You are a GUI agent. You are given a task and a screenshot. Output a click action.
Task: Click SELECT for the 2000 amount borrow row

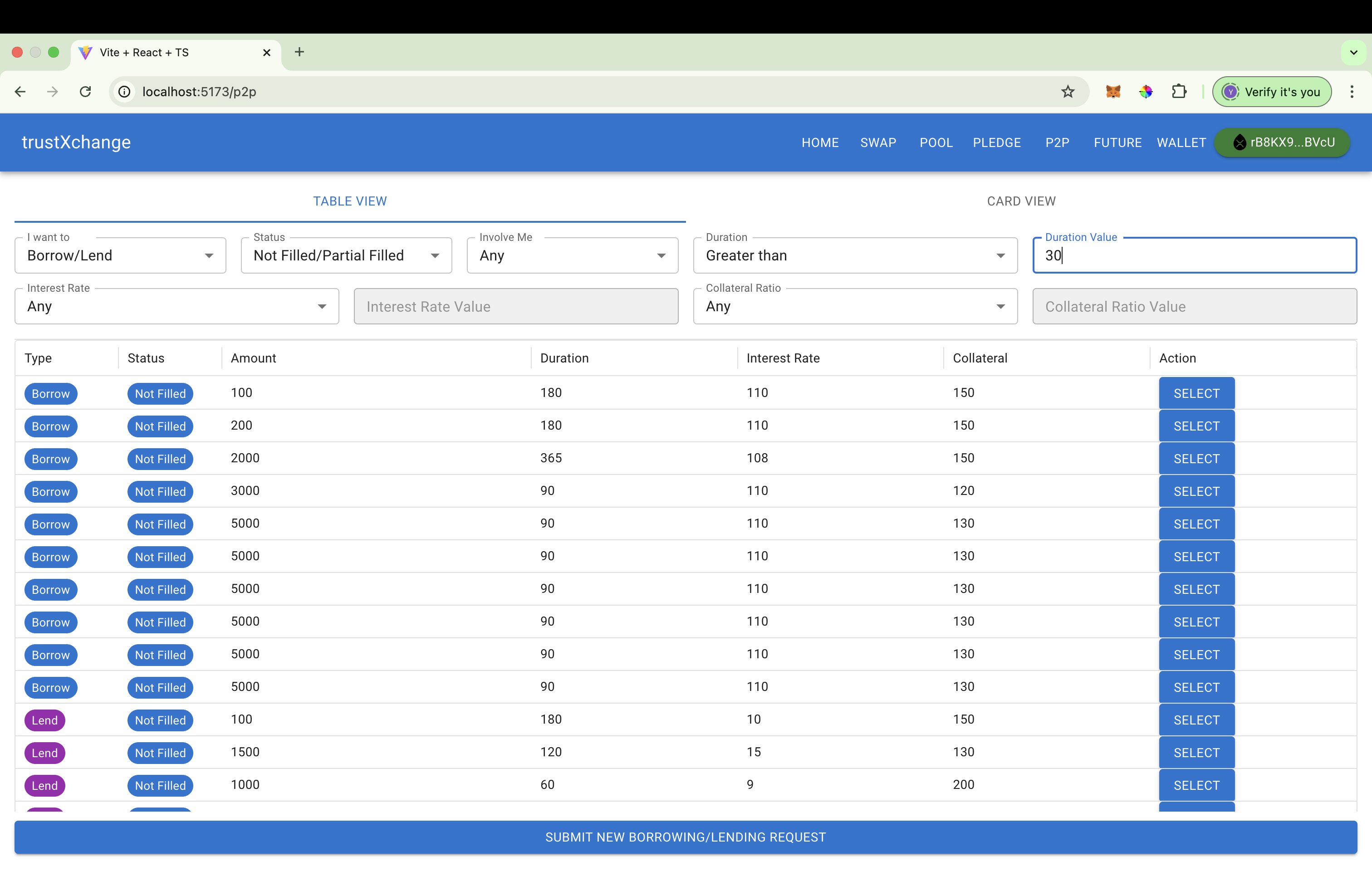pyautogui.click(x=1196, y=459)
